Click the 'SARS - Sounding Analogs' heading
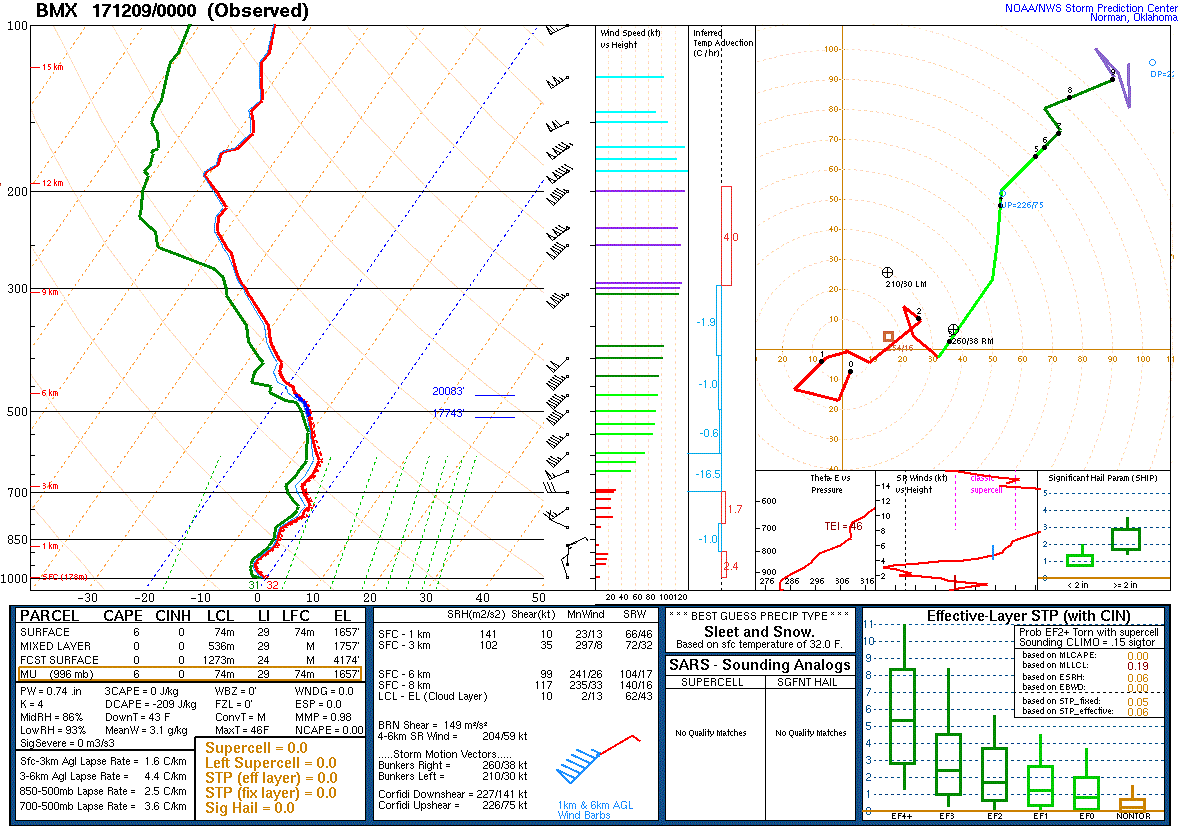 coord(759,665)
